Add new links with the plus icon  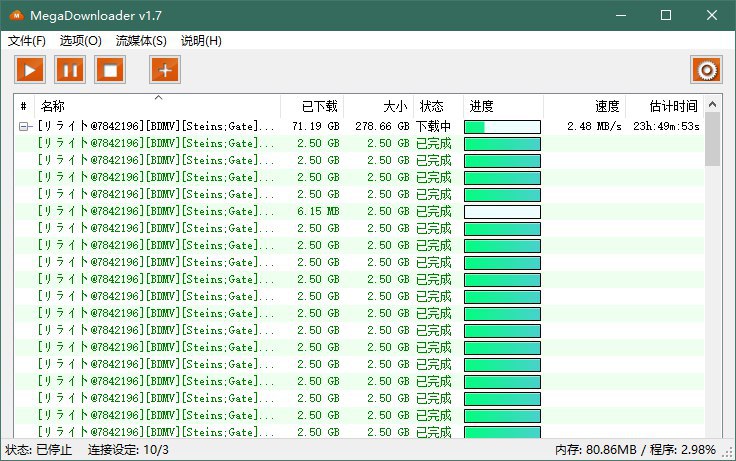[165, 70]
